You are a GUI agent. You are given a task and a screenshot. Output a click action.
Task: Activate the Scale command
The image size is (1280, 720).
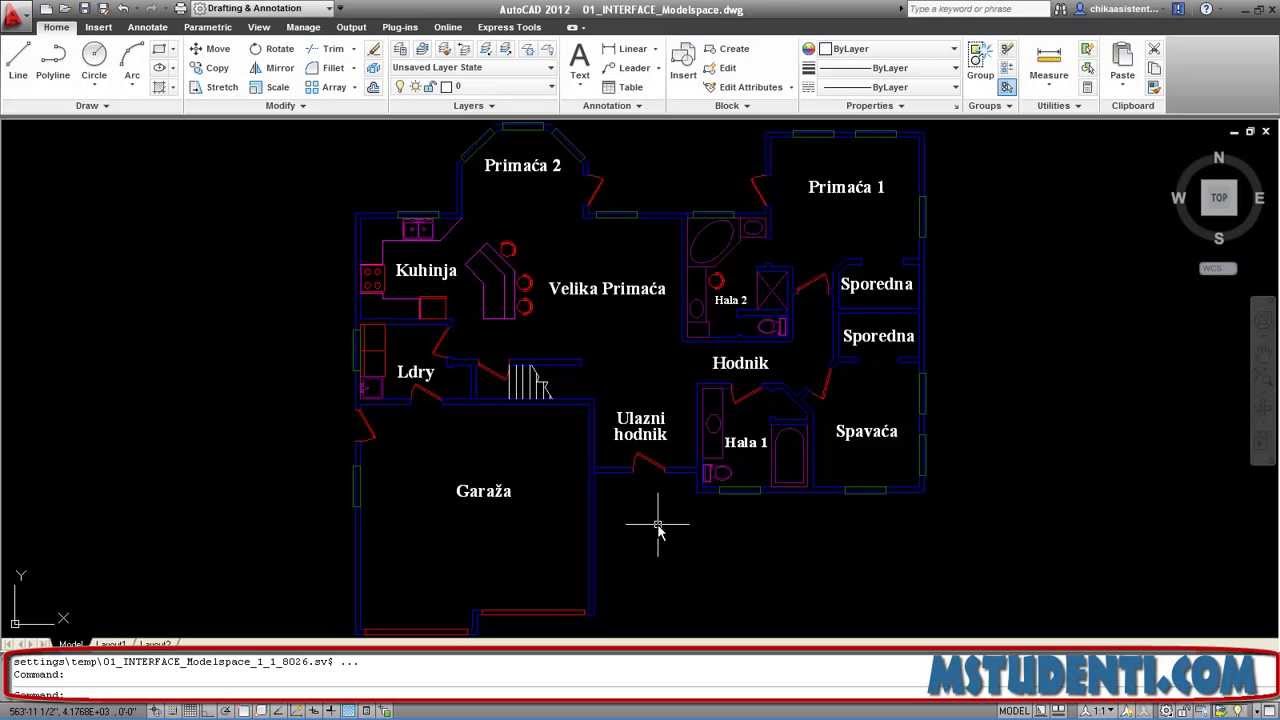[269, 87]
